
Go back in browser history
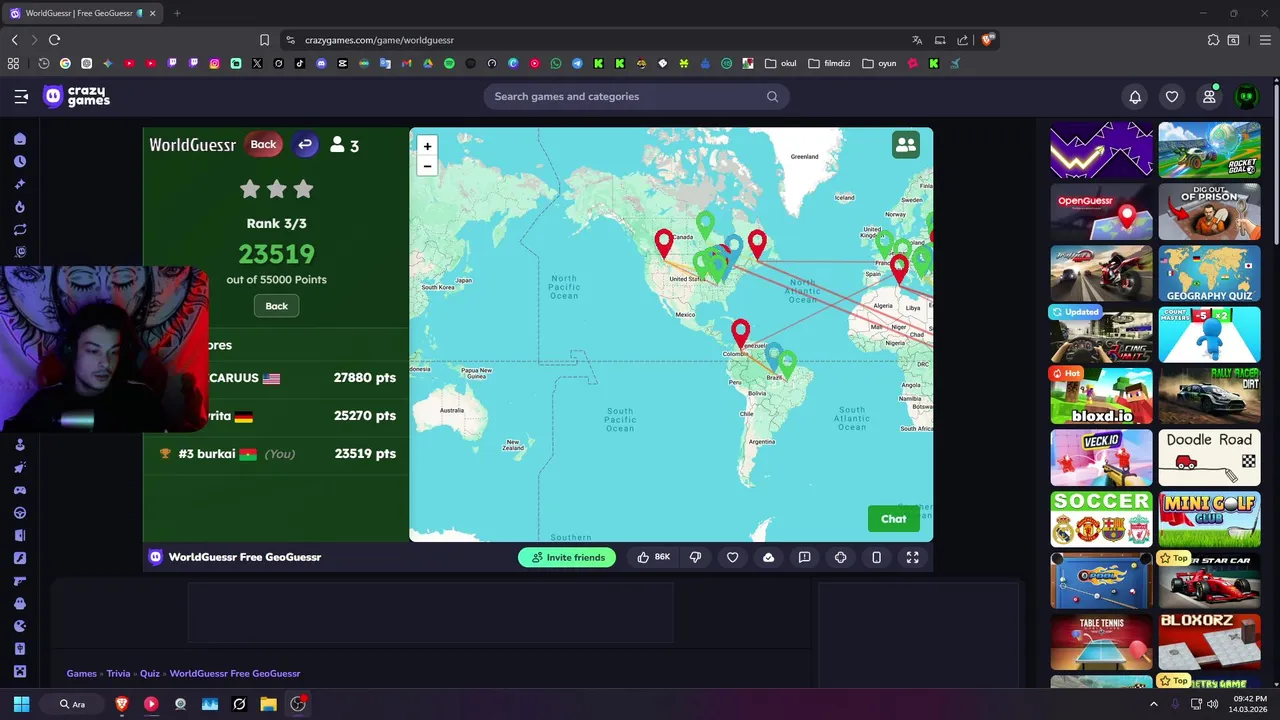14,40
